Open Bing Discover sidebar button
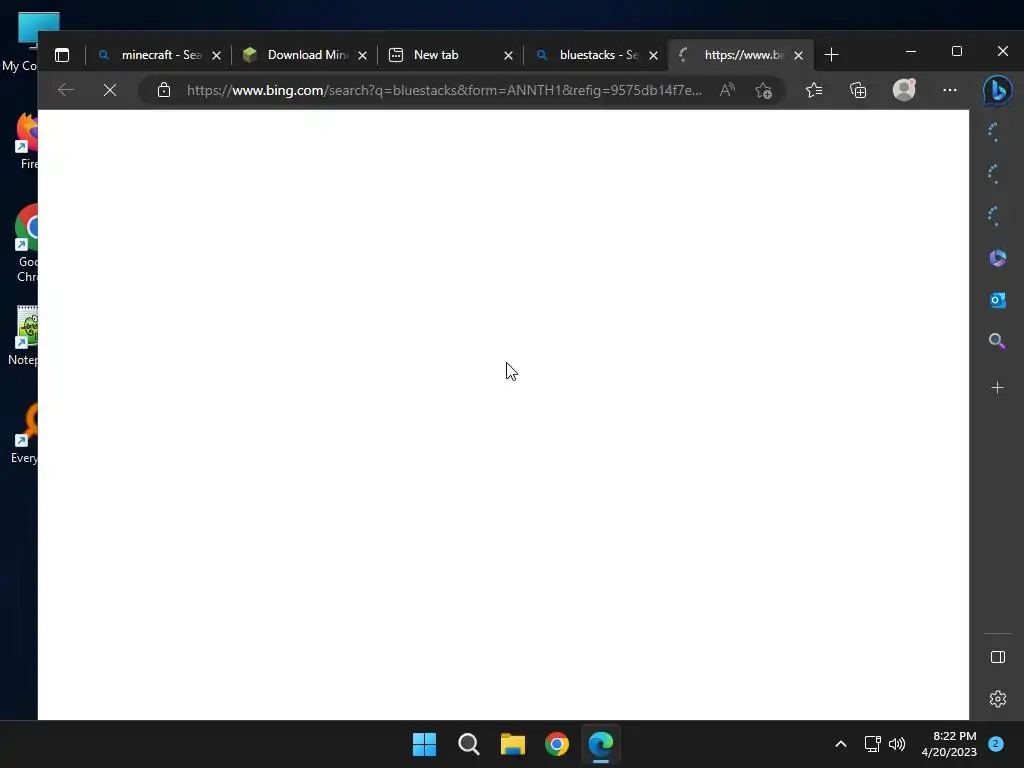 [997, 90]
